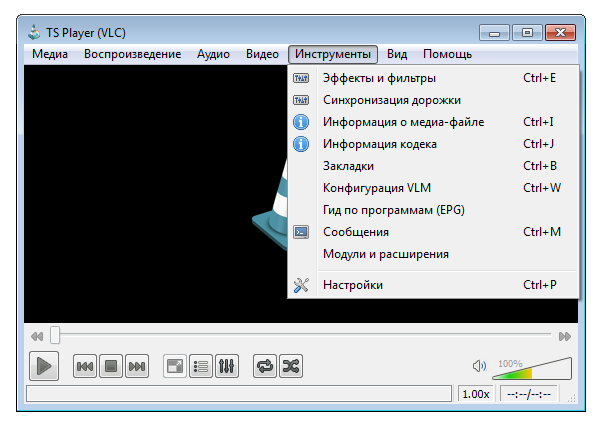612x433 pixels.
Task: Open Настройки preferences
Action: click(x=433, y=285)
